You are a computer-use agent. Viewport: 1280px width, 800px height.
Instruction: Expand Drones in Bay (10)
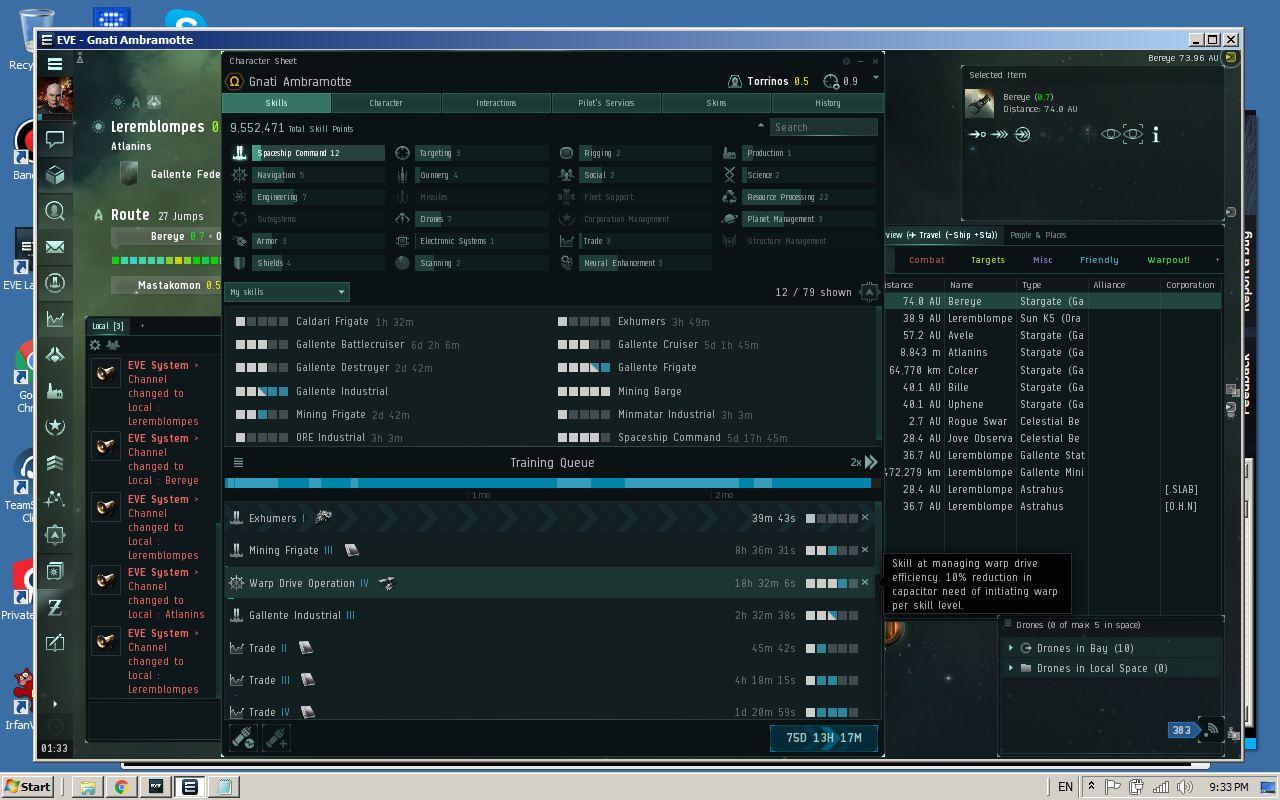(x=1011, y=648)
